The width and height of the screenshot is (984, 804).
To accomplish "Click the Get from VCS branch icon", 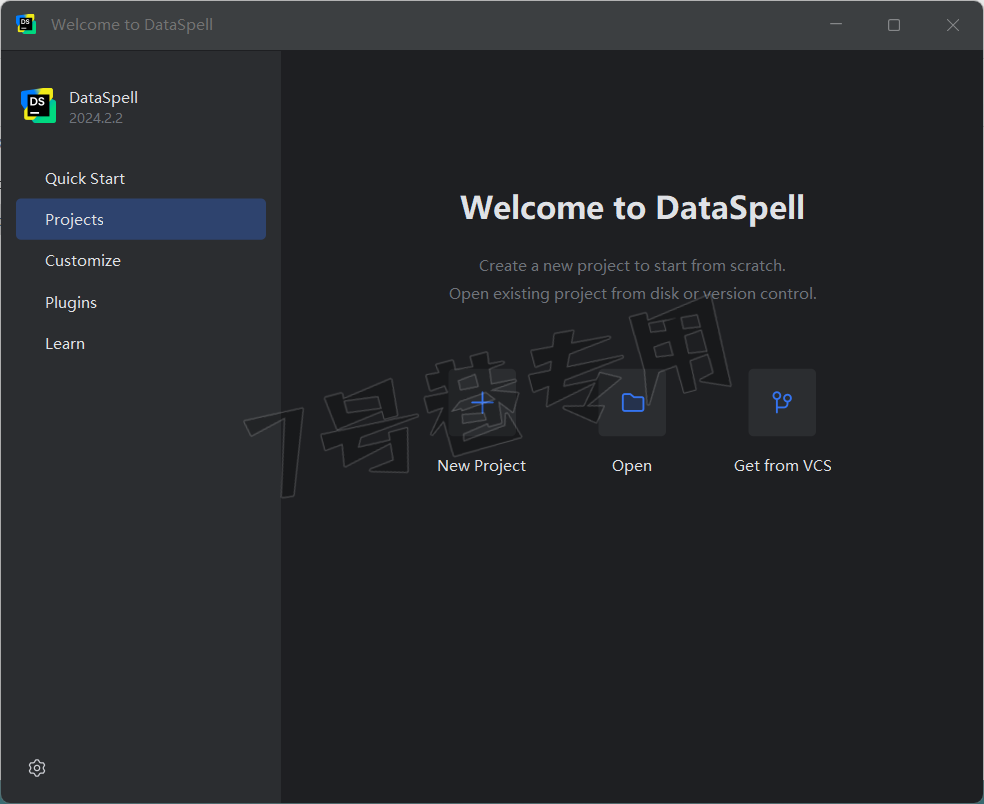I will 782,402.
